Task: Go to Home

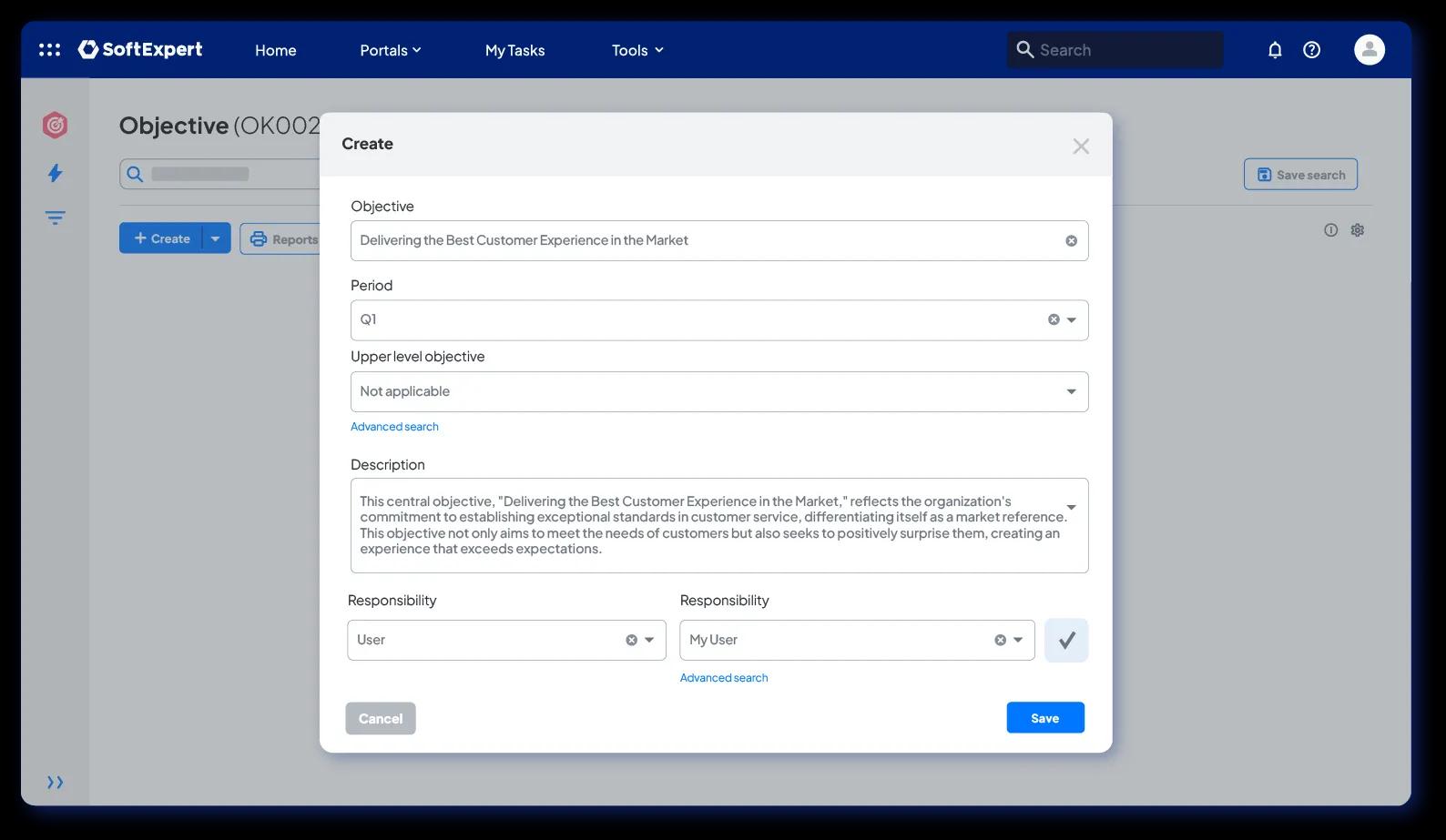Action: pyautogui.click(x=276, y=50)
